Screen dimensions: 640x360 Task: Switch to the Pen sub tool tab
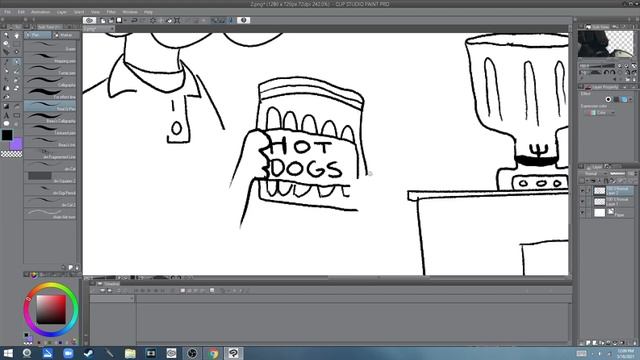click(x=38, y=36)
